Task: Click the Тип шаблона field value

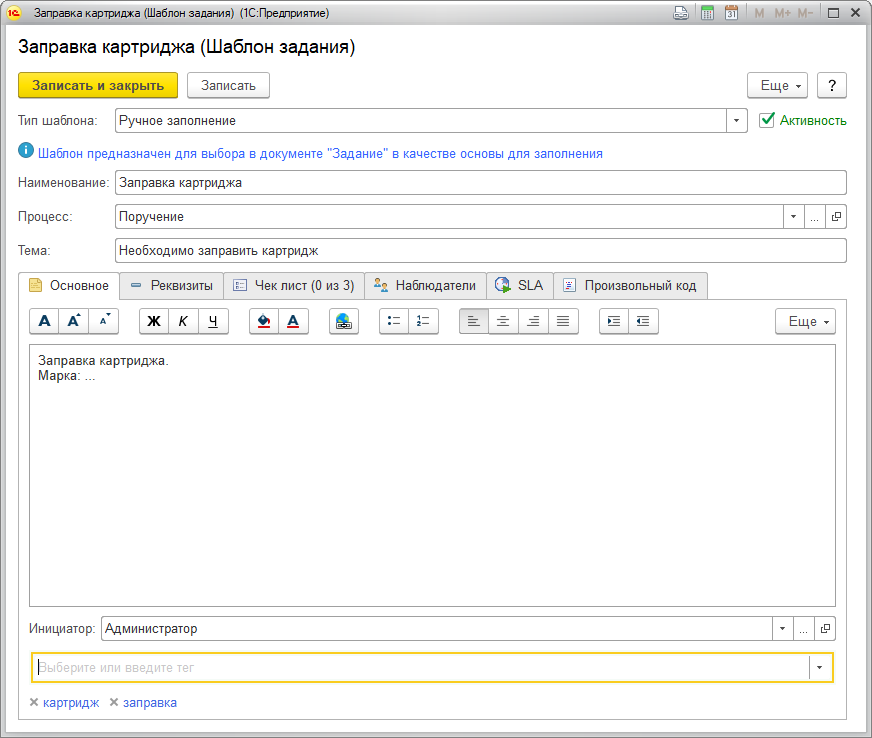Action: pos(420,121)
